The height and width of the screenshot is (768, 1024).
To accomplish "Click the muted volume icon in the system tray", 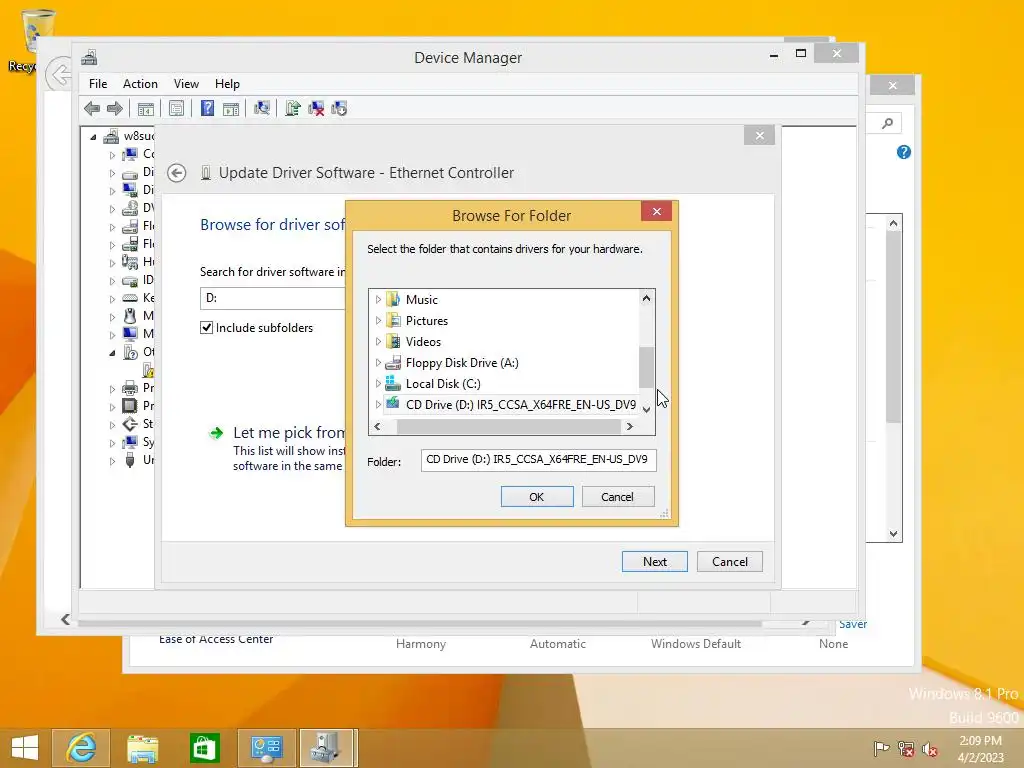I will tap(930, 749).
